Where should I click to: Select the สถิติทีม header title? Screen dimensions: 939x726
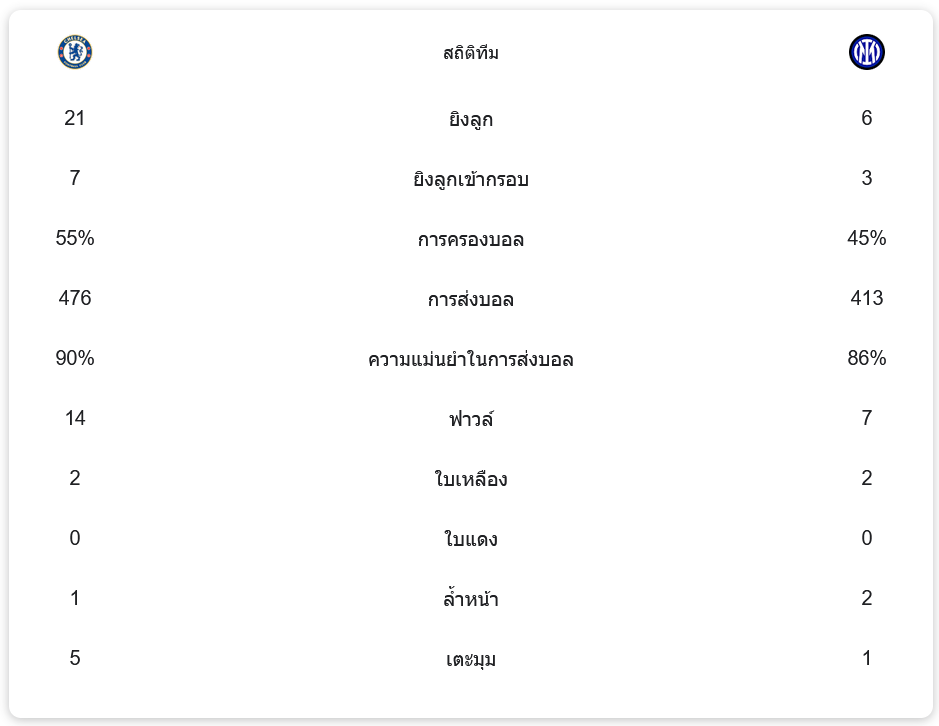tap(471, 53)
